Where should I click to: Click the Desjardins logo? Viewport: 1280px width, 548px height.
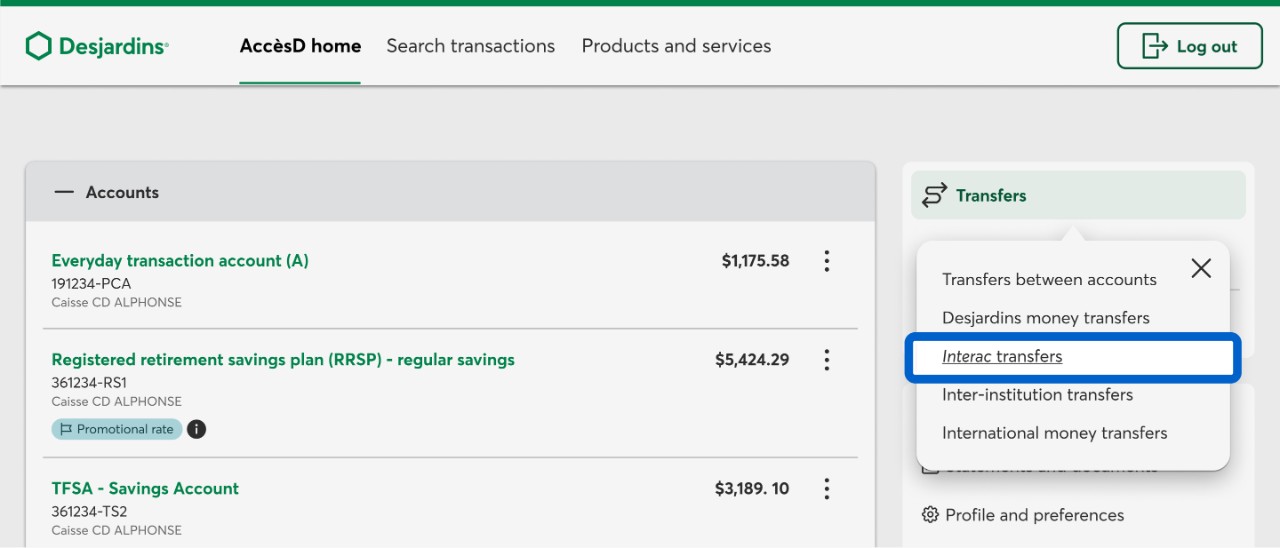click(97, 46)
